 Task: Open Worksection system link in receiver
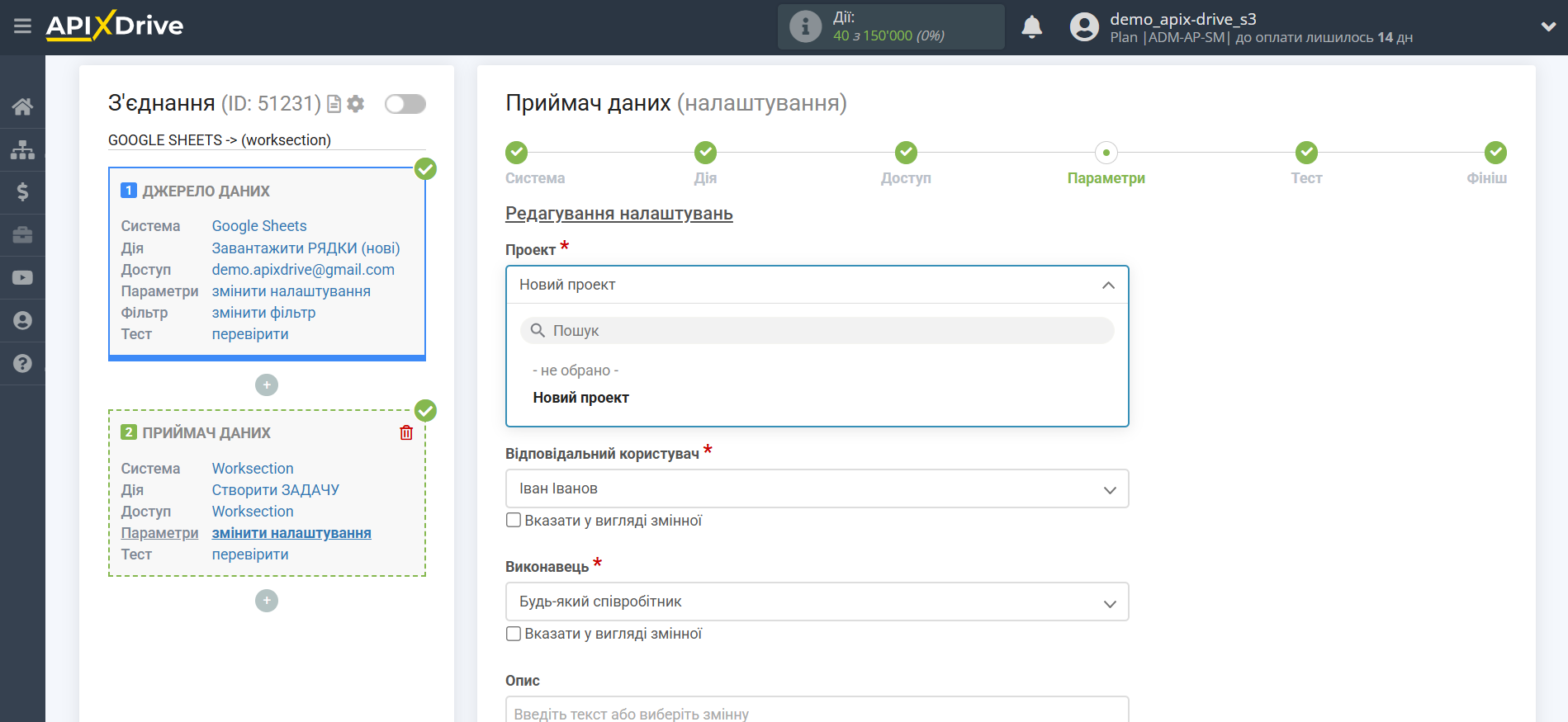pyautogui.click(x=253, y=469)
